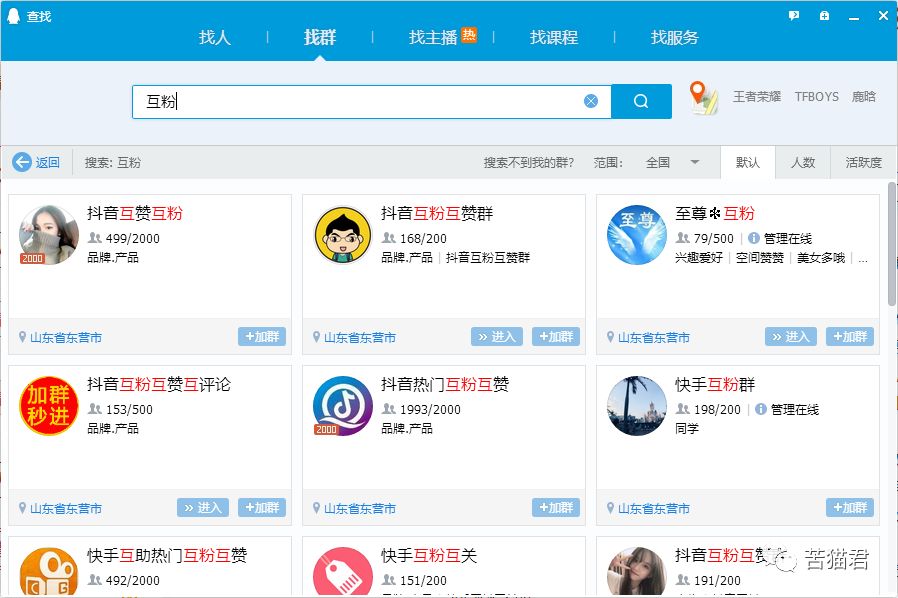Switch to the 找人 tab
The height and width of the screenshot is (598, 898).
tap(214, 38)
